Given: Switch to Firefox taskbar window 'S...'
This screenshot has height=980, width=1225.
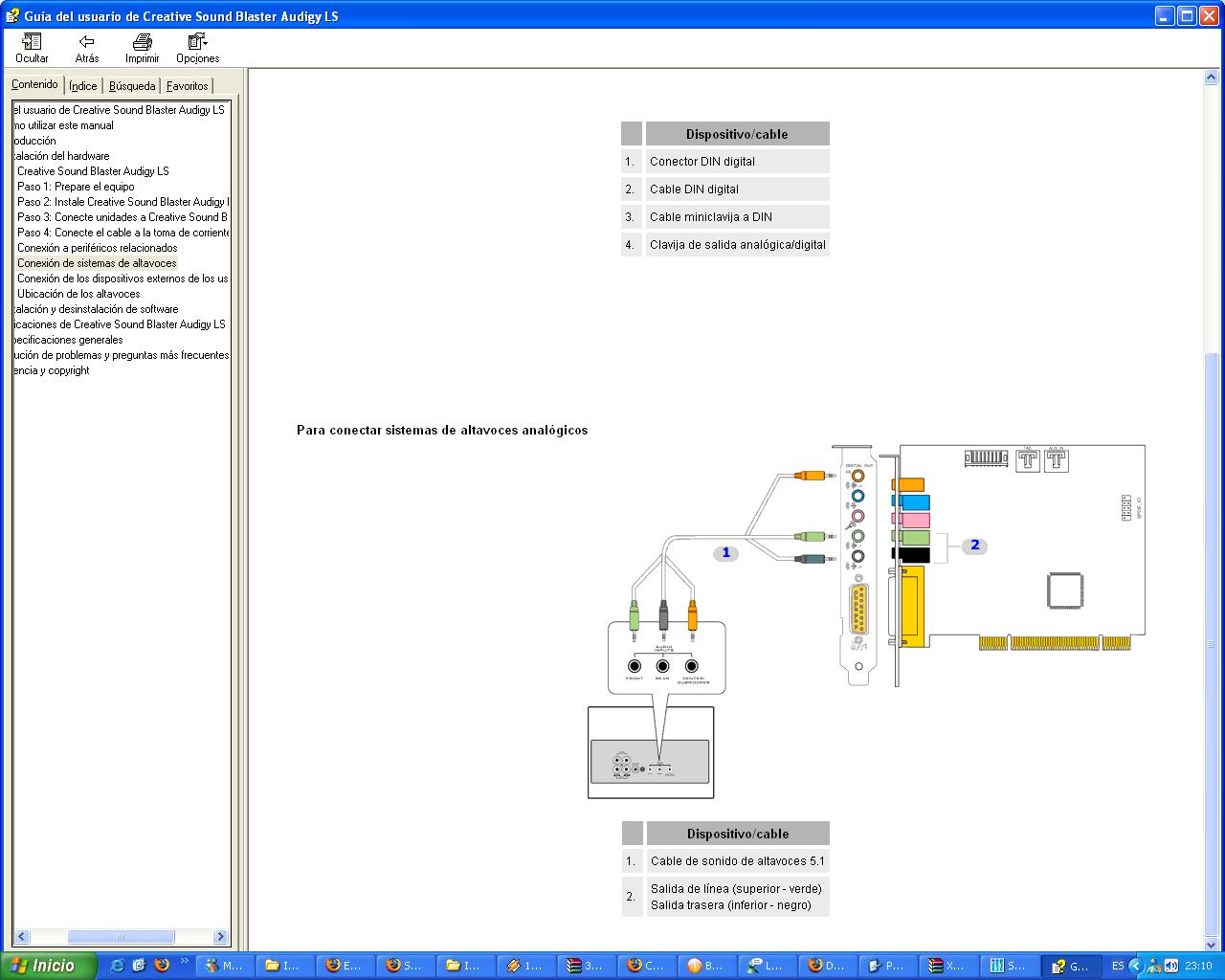Looking at the screenshot, I should pyautogui.click(x=406, y=966).
